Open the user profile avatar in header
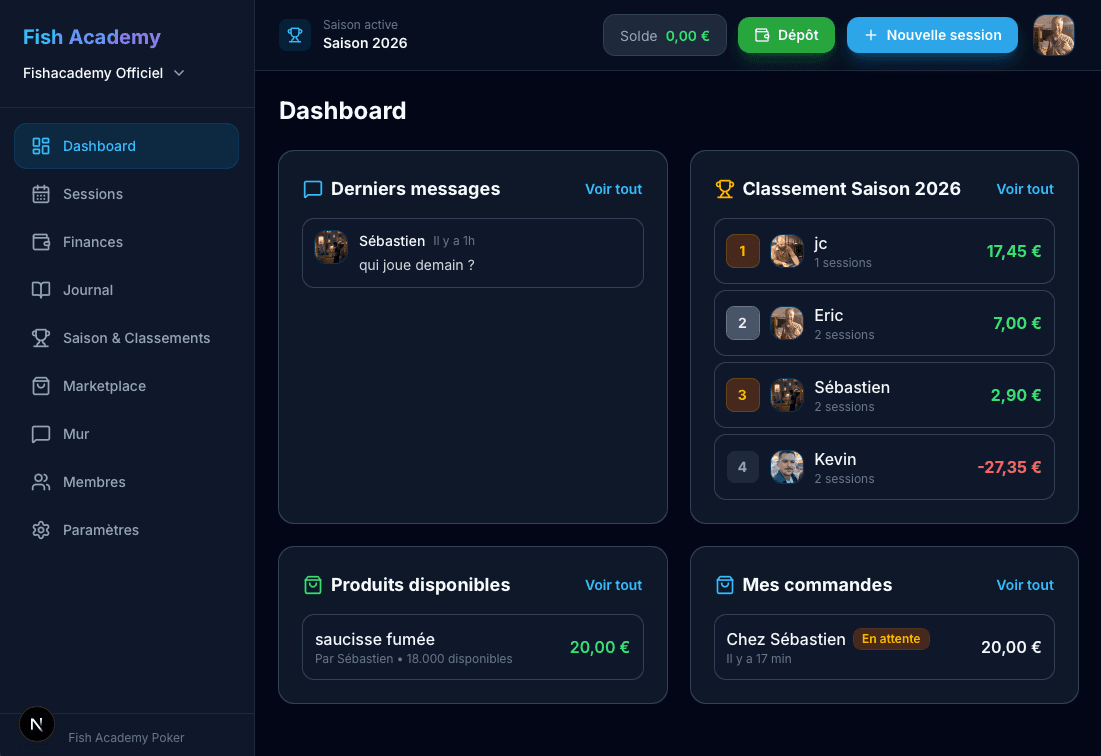 (1053, 35)
